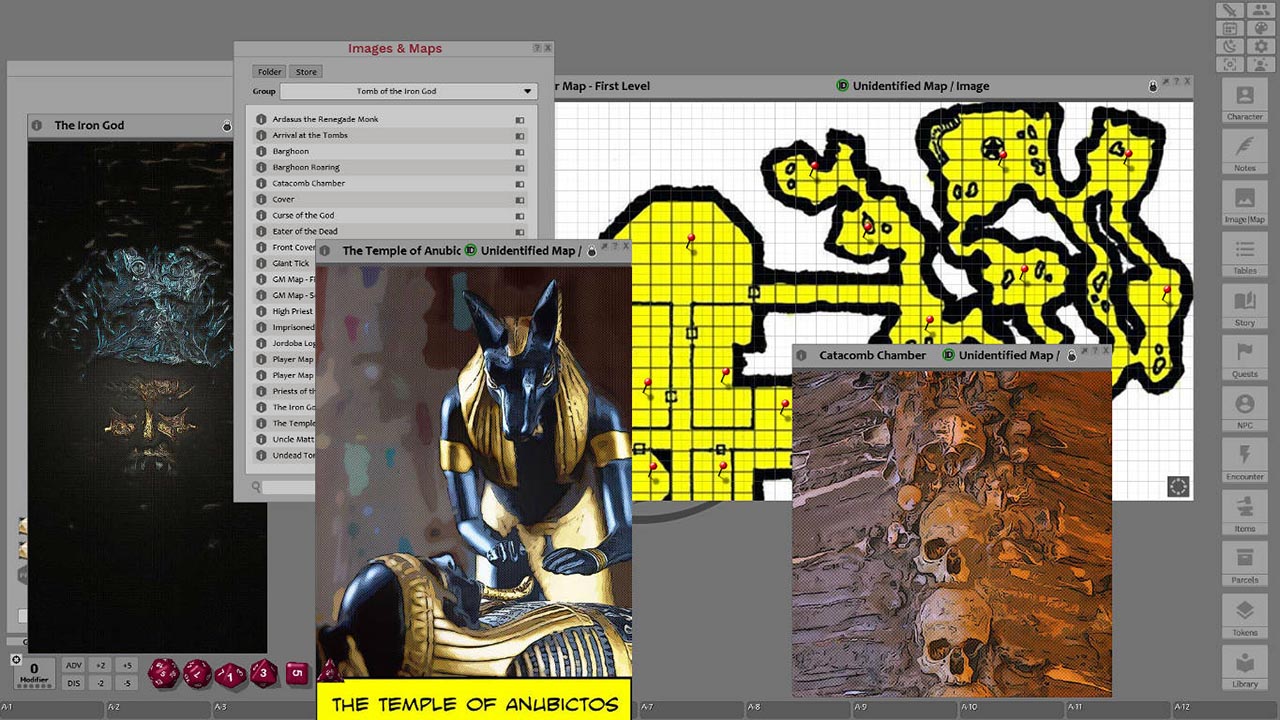Viewport: 1280px width, 720px height.
Task: Open the Image|Map sidebar panel
Action: 1244,205
